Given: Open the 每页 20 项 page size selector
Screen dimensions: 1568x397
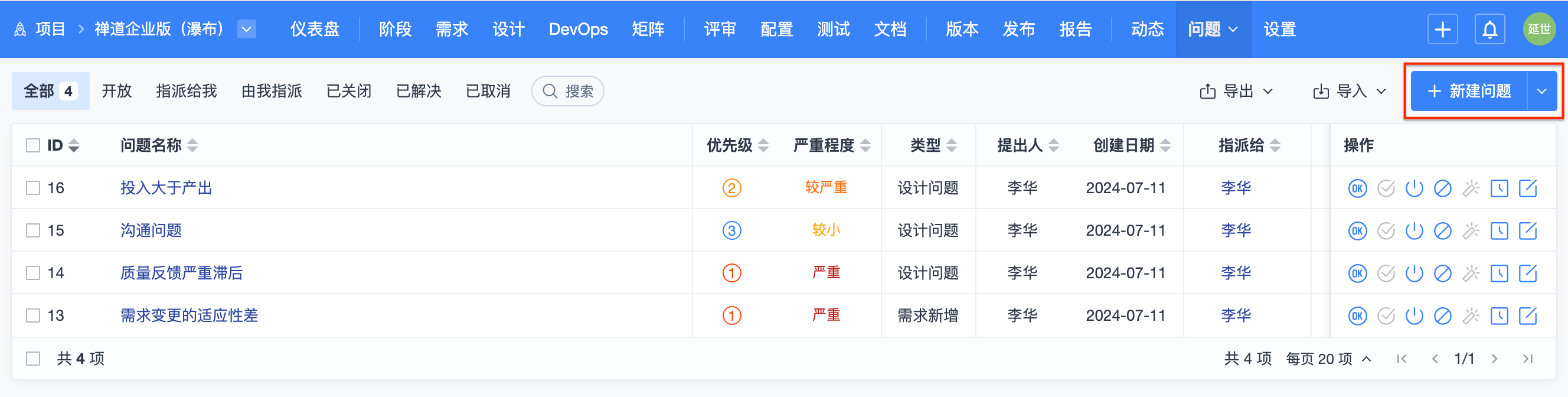Looking at the screenshot, I should 1328,359.
